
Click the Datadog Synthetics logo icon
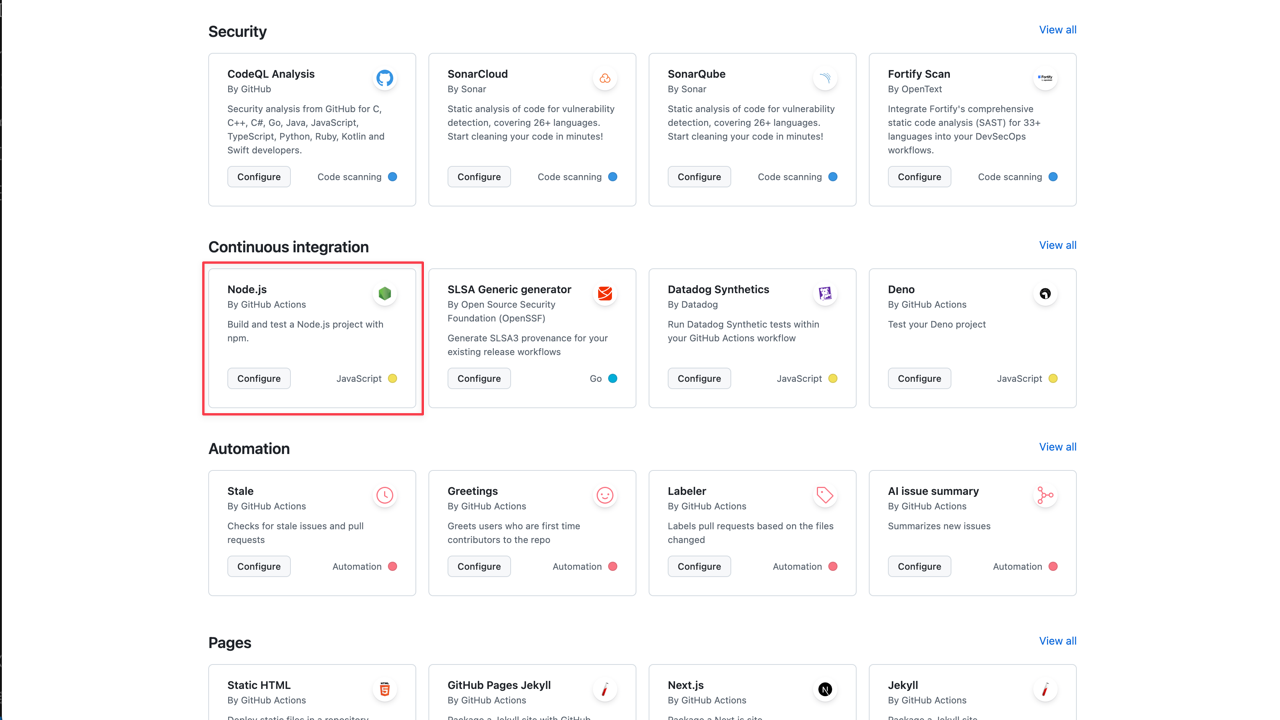coord(825,293)
